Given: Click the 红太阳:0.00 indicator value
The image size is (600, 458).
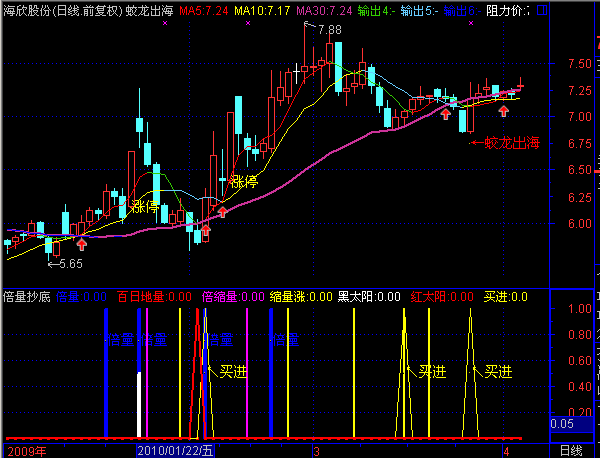Looking at the screenshot, I should (442, 297).
